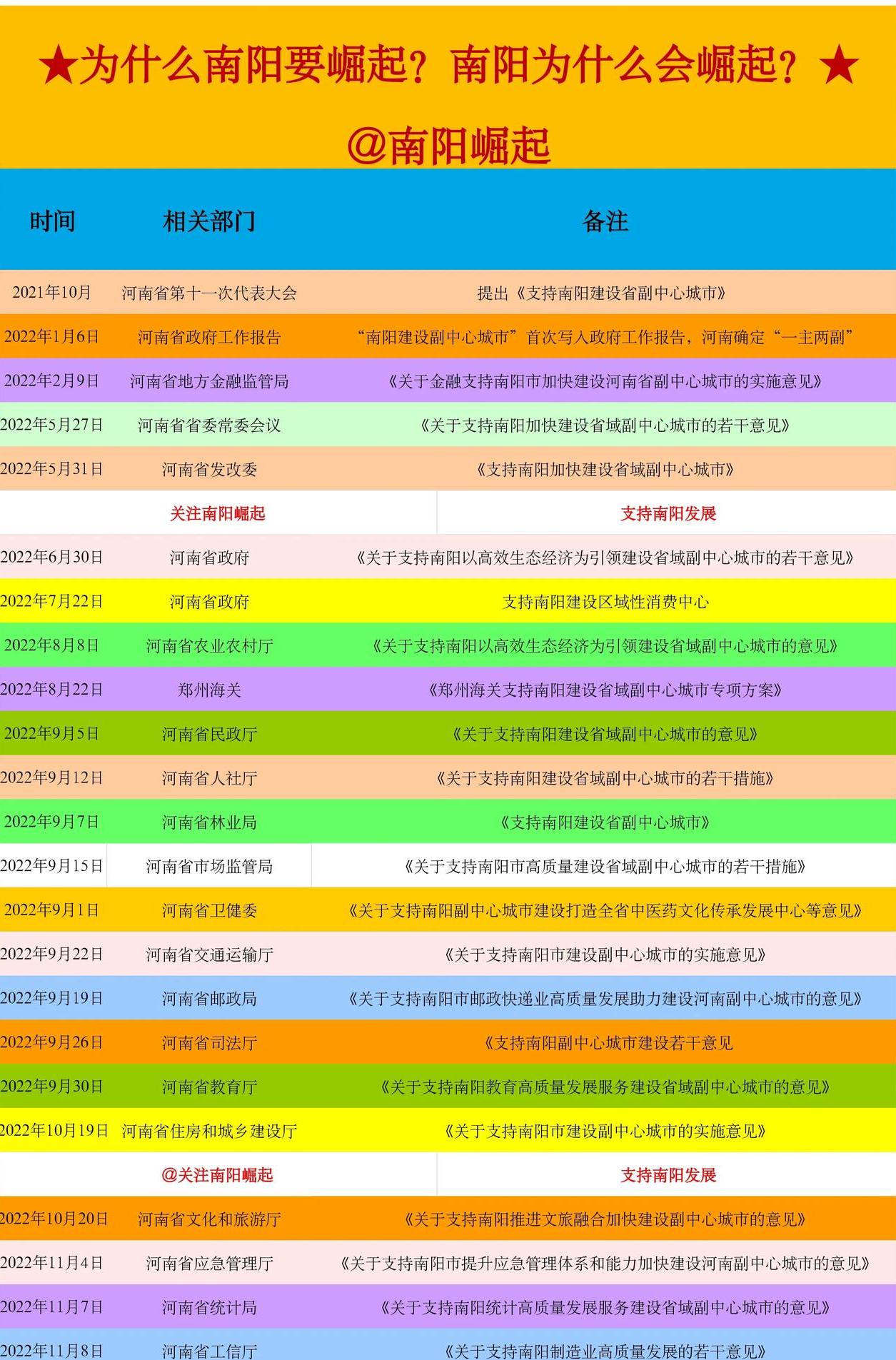The height and width of the screenshot is (1360, 896).
Task: Select "河南省卫健委" cell
Action: [209, 912]
